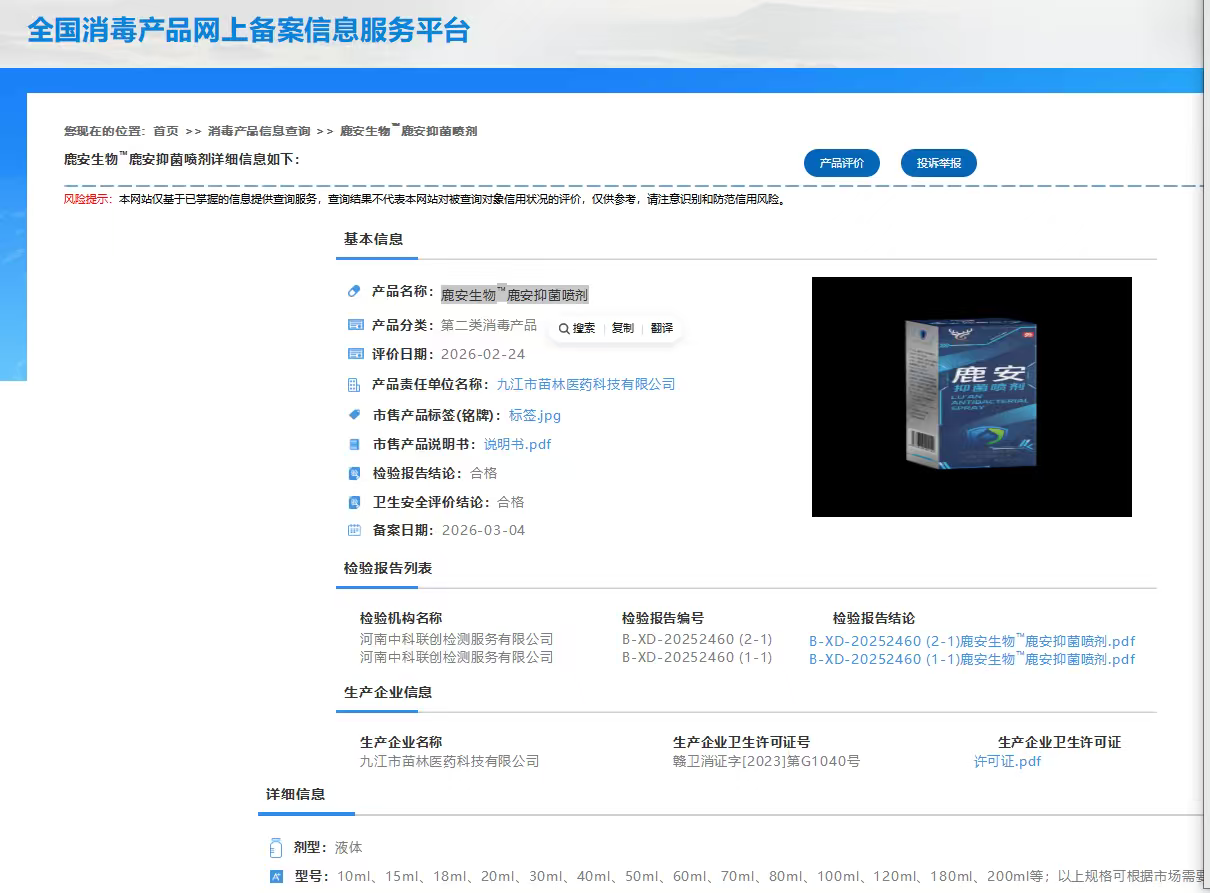Click the pill icon beside 产品名称
This screenshot has width=1210, height=893.
pyautogui.click(x=354, y=292)
